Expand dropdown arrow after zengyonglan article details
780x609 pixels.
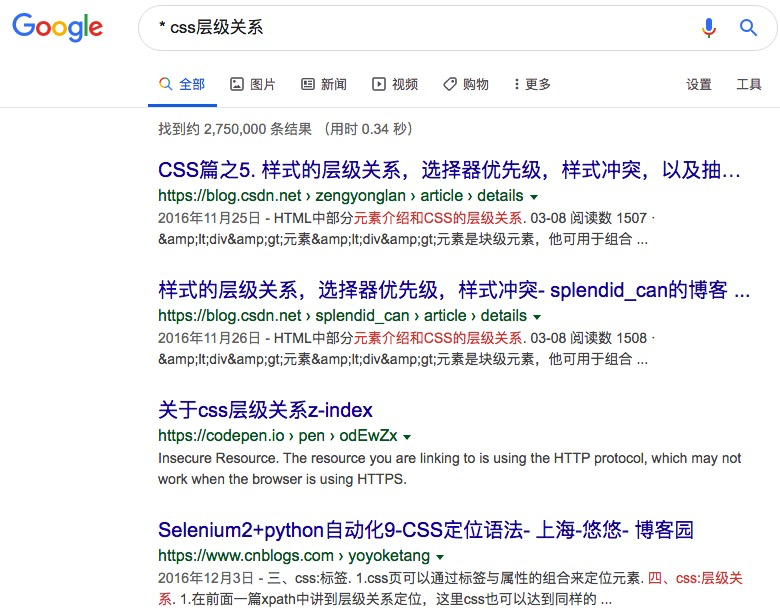click(x=534, y=197)
